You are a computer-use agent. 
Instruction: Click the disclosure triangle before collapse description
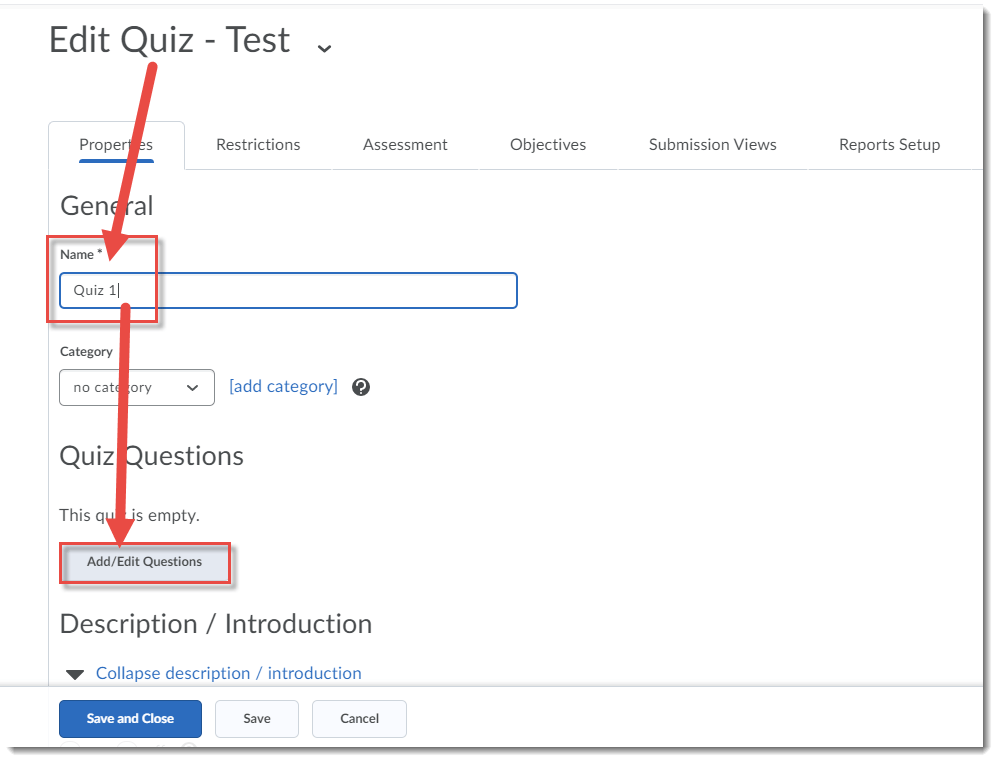tap(74, 673)
